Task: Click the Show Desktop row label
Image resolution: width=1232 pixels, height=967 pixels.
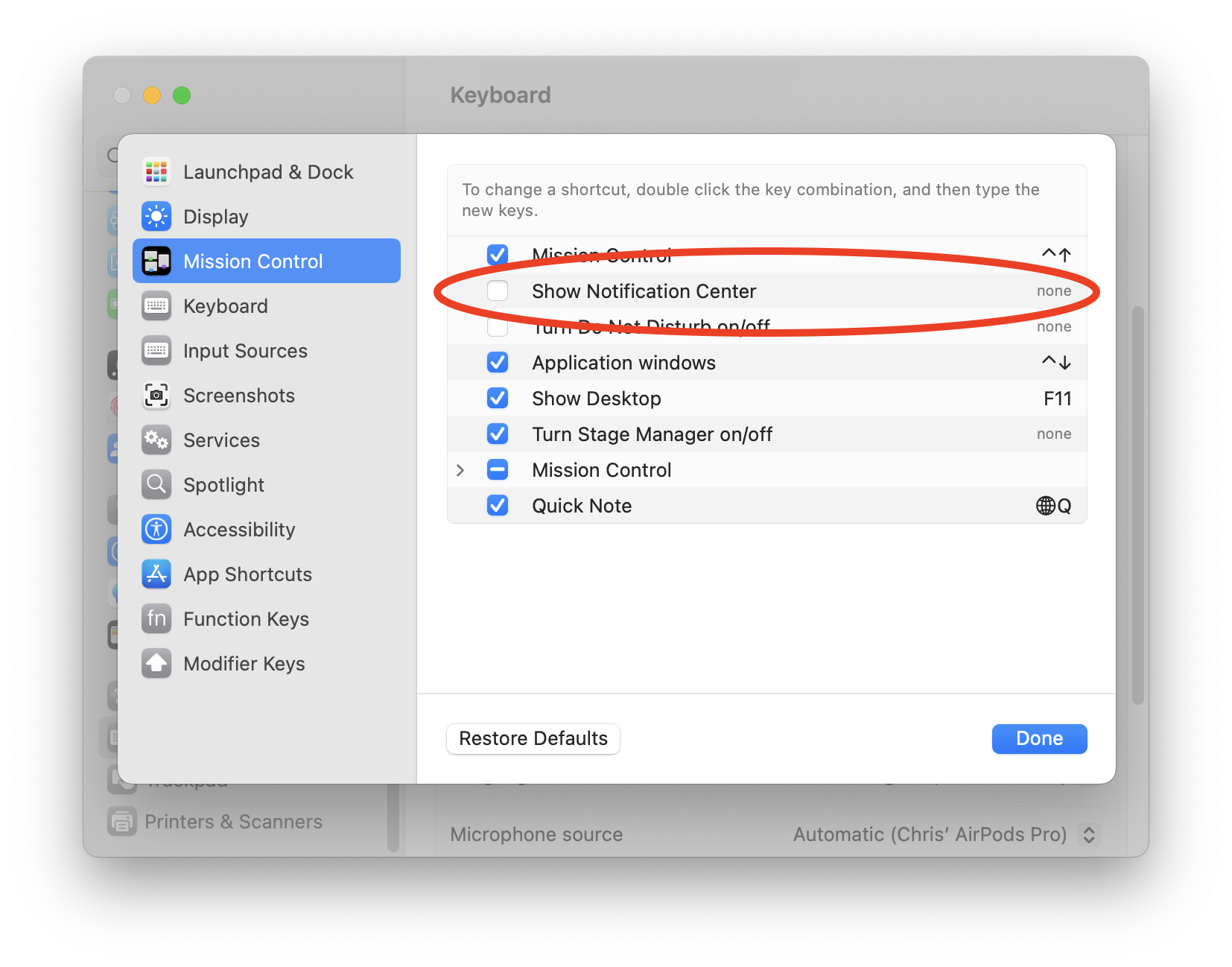Action: [x=596, y=399]
